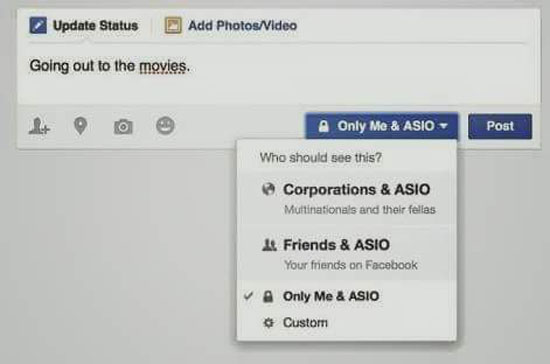Click the Multinationals and their fellas subtitle
The image size is (550, 364).
tap(360, 210)
